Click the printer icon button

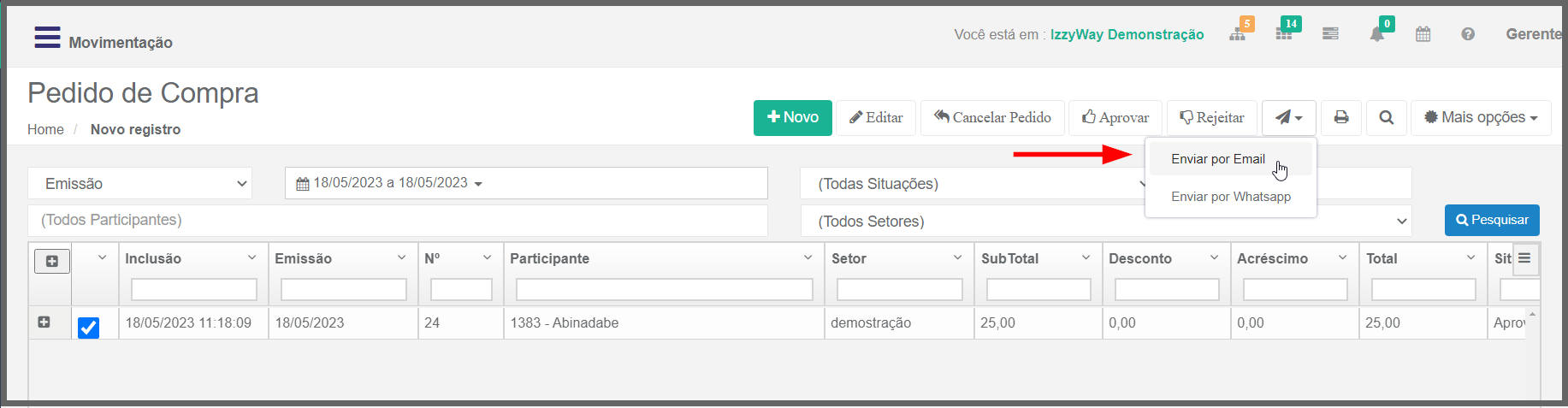tap(1341, 117)
